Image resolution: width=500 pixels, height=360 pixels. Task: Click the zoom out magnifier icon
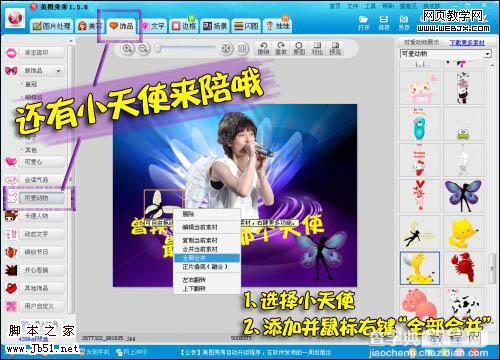(143, 49)
